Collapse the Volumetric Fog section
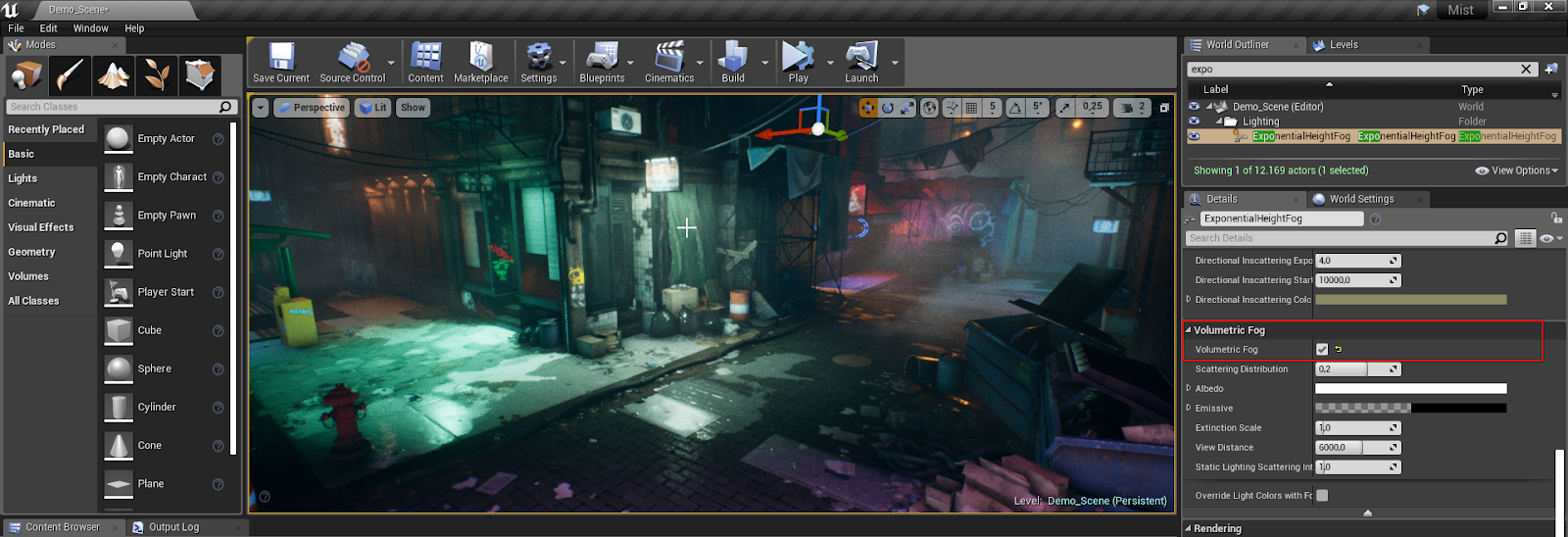Screen dimensions: 1568x537 pyautogui.click(x=1189, y=330)
